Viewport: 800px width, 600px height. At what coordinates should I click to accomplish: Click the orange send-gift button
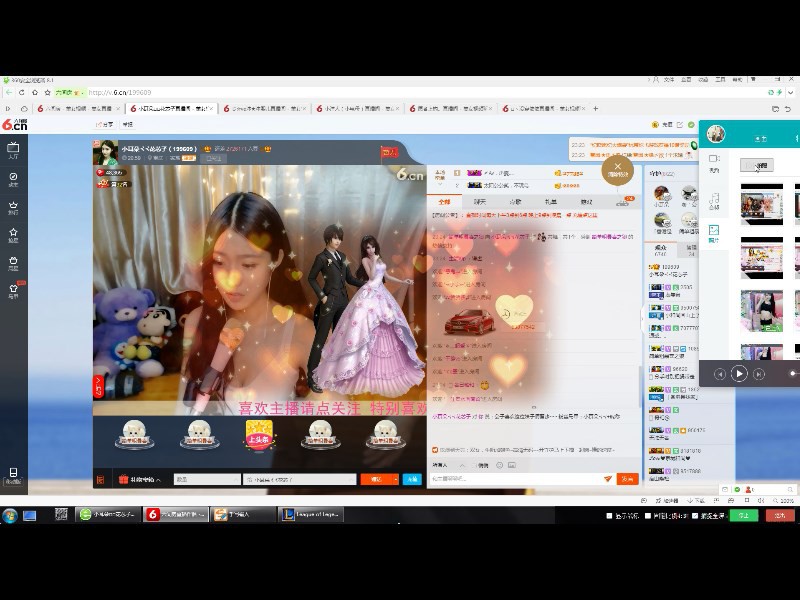point(376,479)
